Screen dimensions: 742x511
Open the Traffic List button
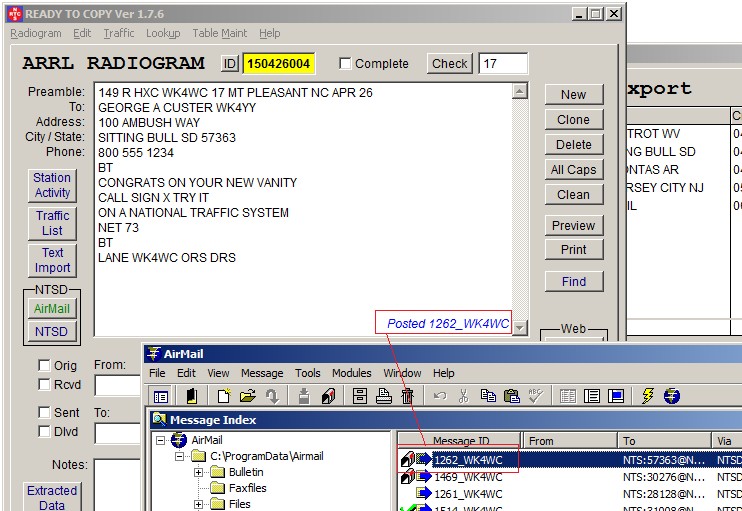52,223
